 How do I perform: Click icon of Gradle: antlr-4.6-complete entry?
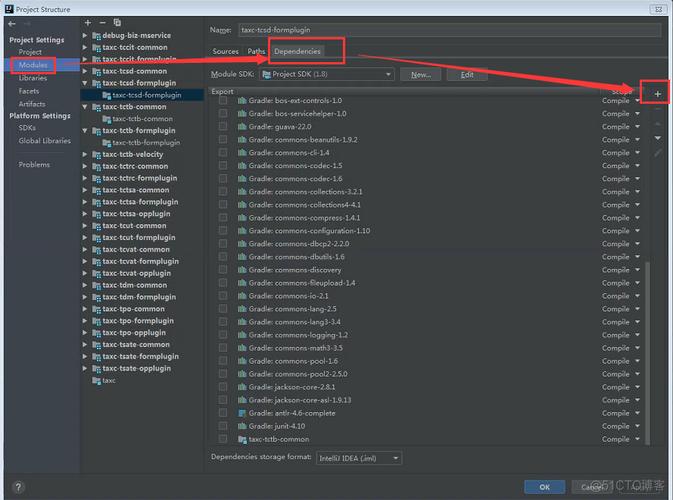(242, 413)
